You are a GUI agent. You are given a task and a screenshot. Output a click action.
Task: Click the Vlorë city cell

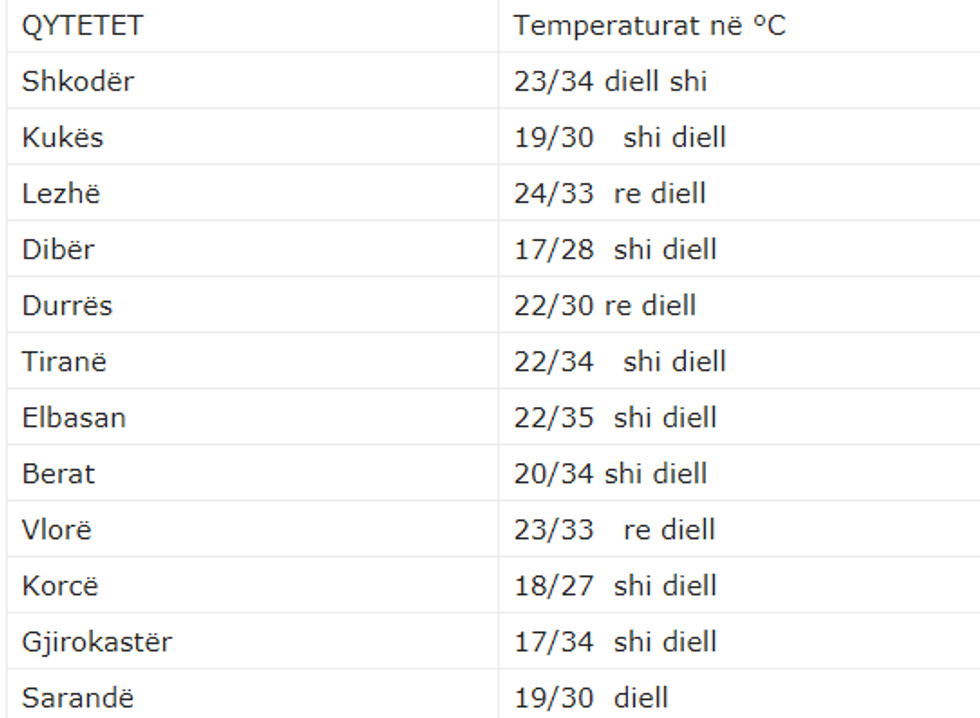[x=56, y=529]
